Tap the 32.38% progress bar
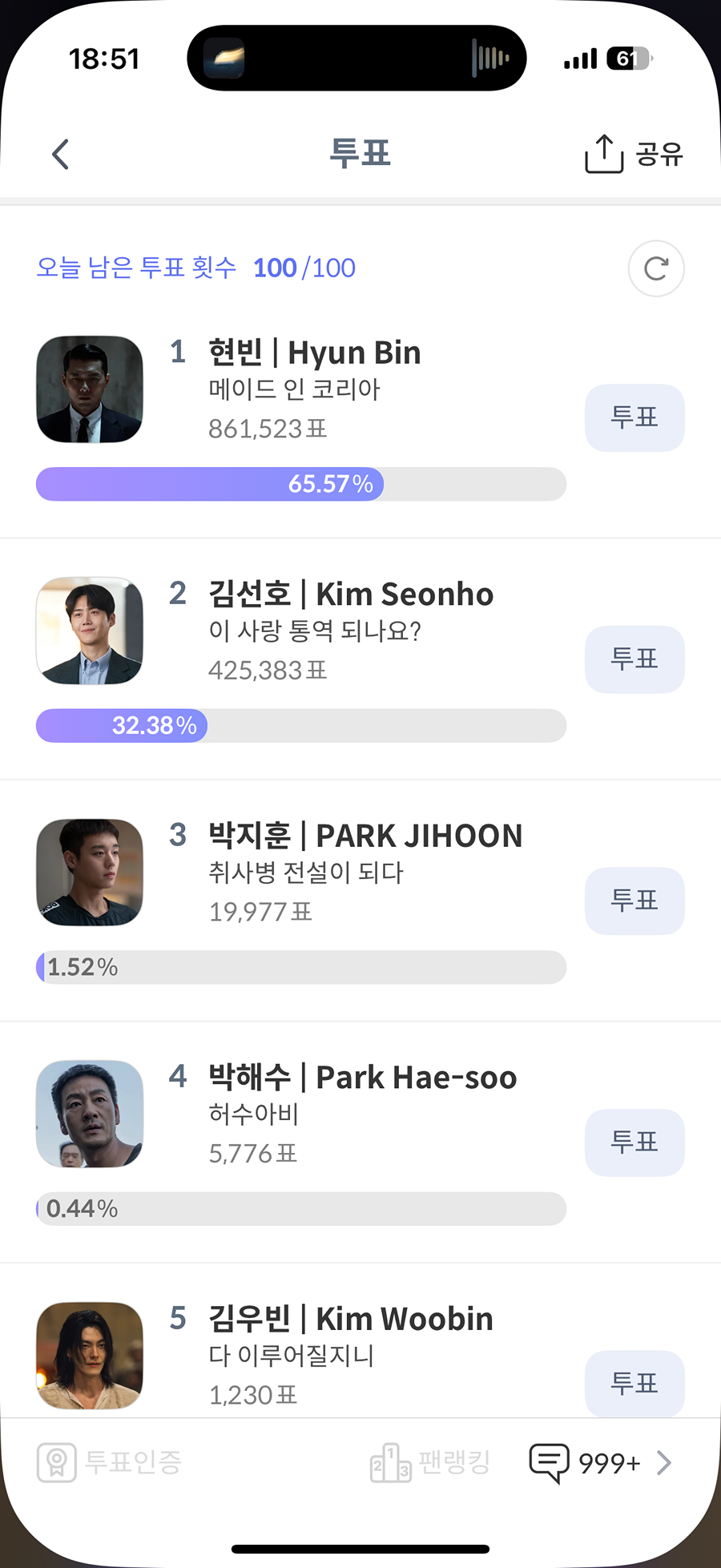The height and width of the screenshot is (1568, 721). point(301,726)
